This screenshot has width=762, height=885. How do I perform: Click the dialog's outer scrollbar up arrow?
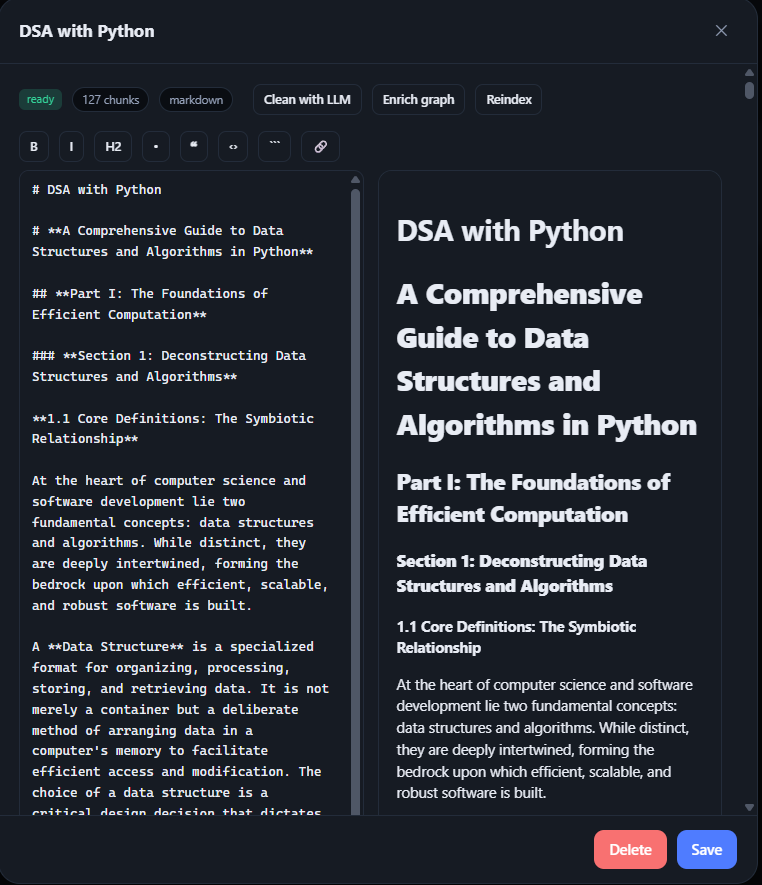tap(750, 73)
